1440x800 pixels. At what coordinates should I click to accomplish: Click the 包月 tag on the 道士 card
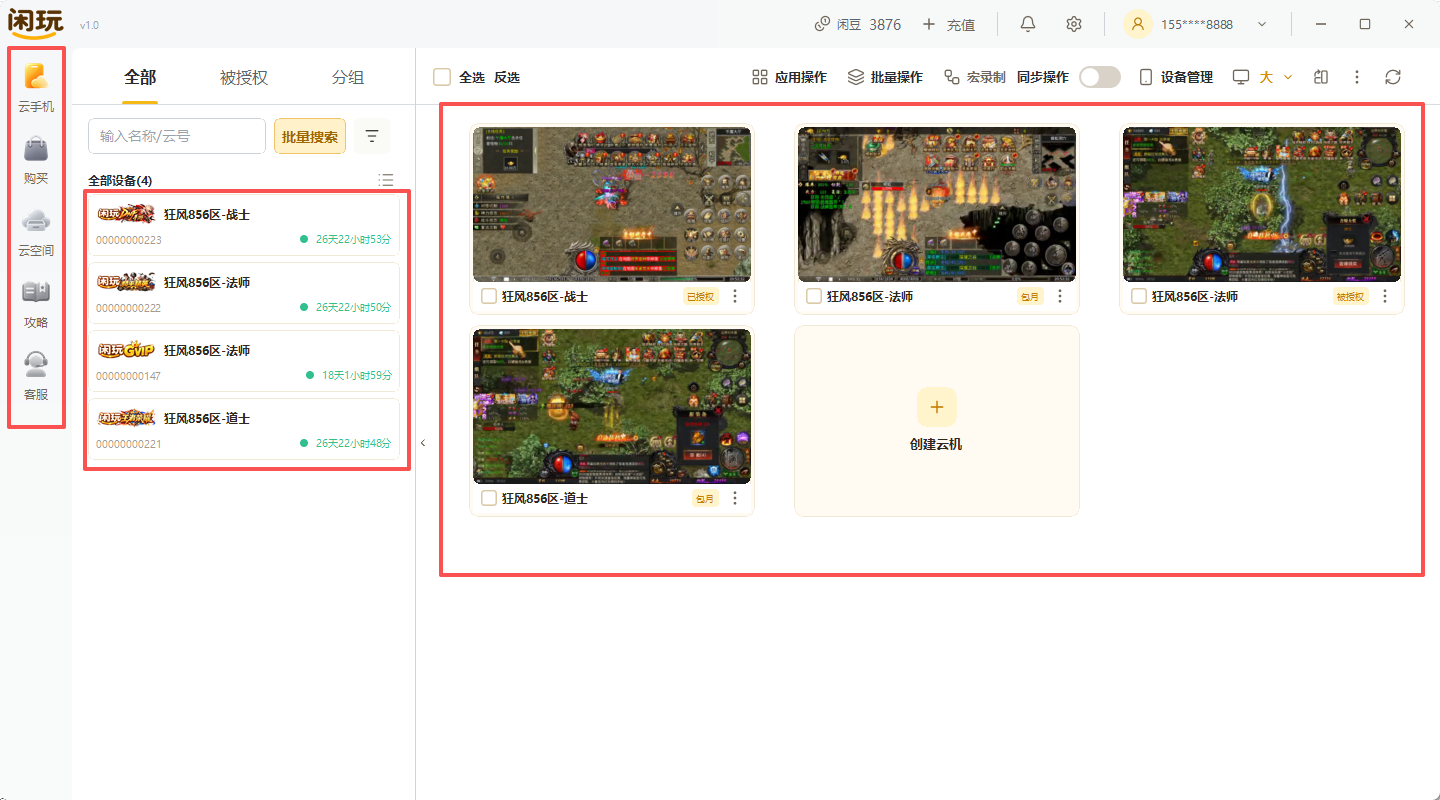coord(706,498)
